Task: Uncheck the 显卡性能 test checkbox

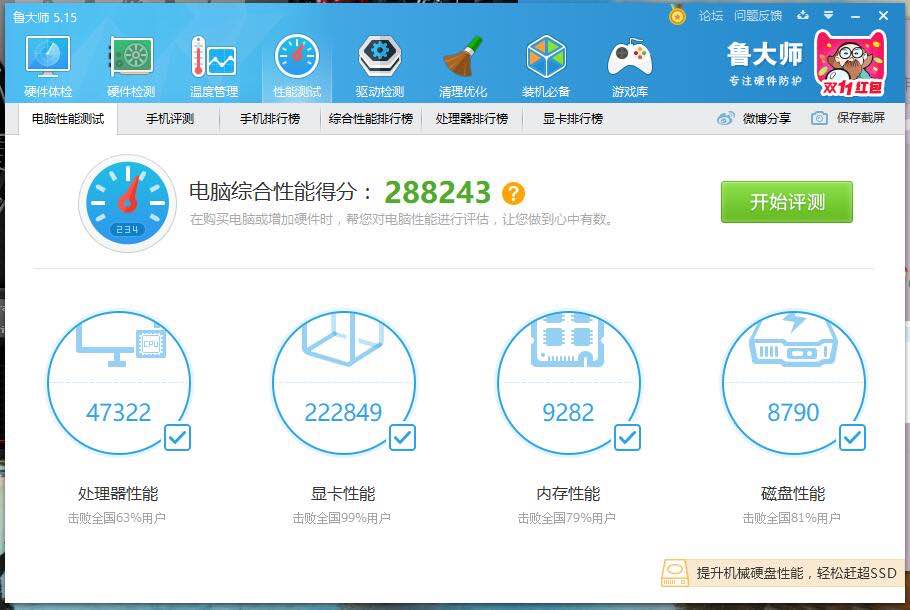Action: click(x=402, y=438)
